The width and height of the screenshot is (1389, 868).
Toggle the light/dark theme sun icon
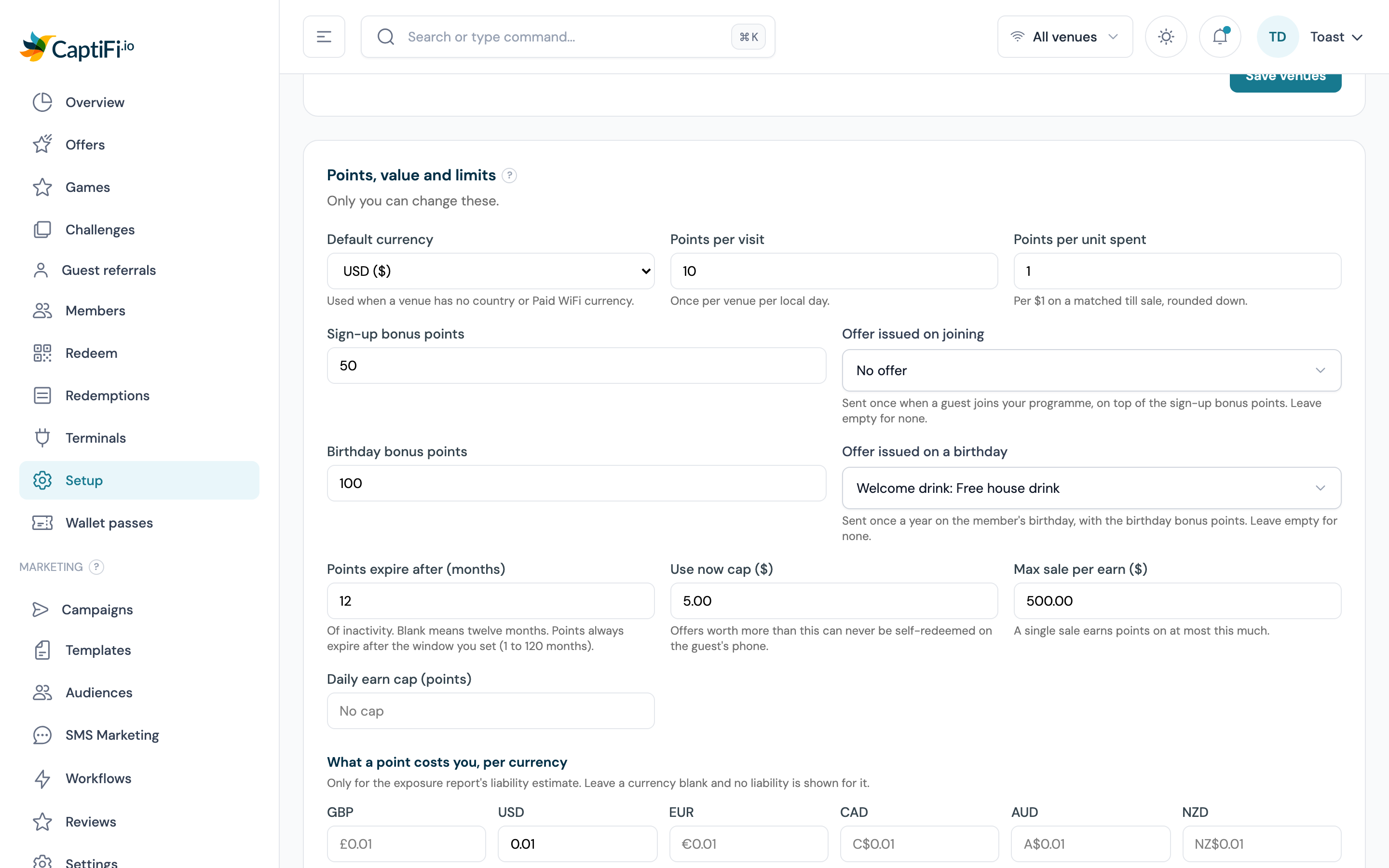[x=1166, y=37]
